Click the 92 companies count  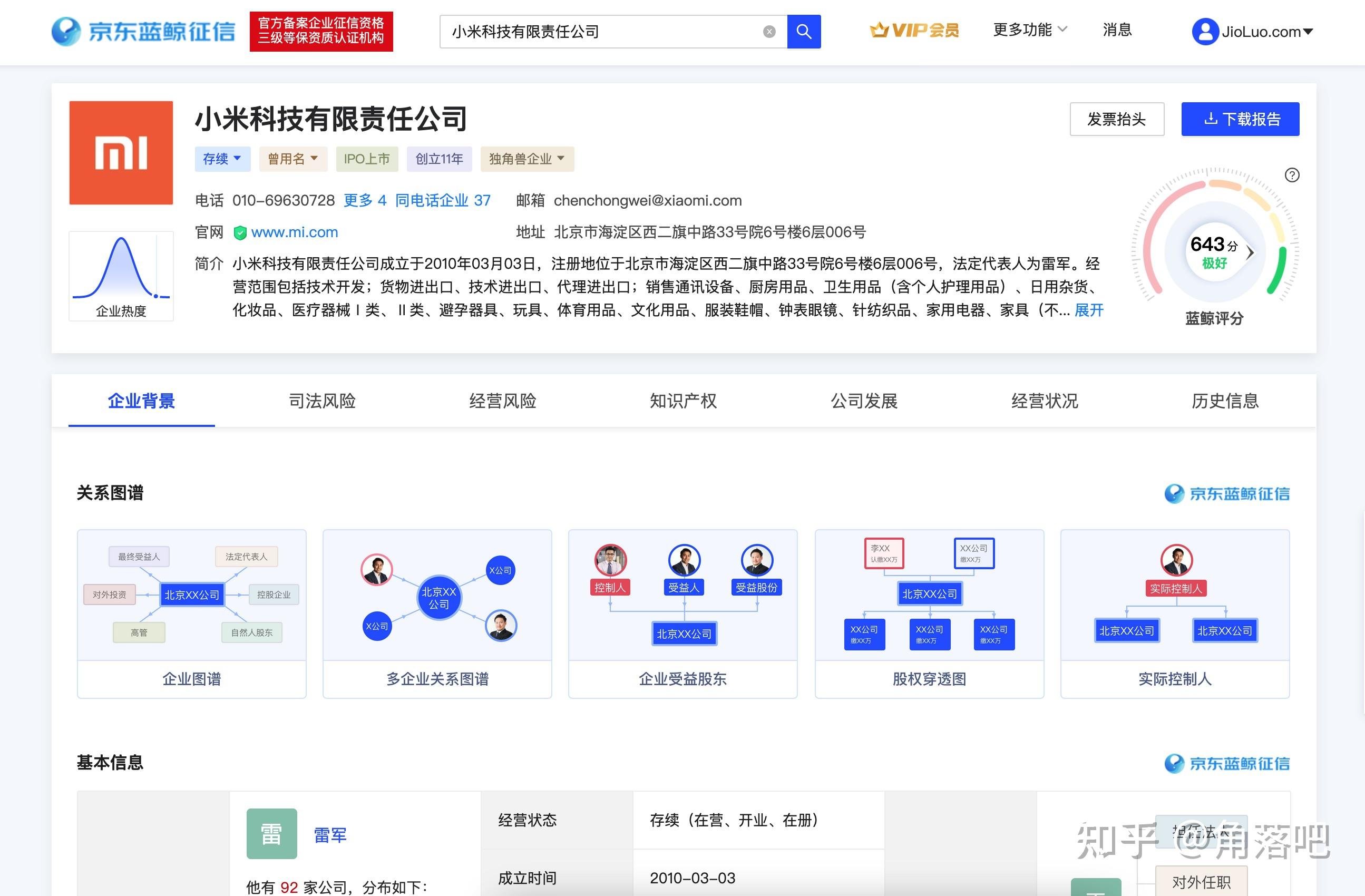pos(289,888)
